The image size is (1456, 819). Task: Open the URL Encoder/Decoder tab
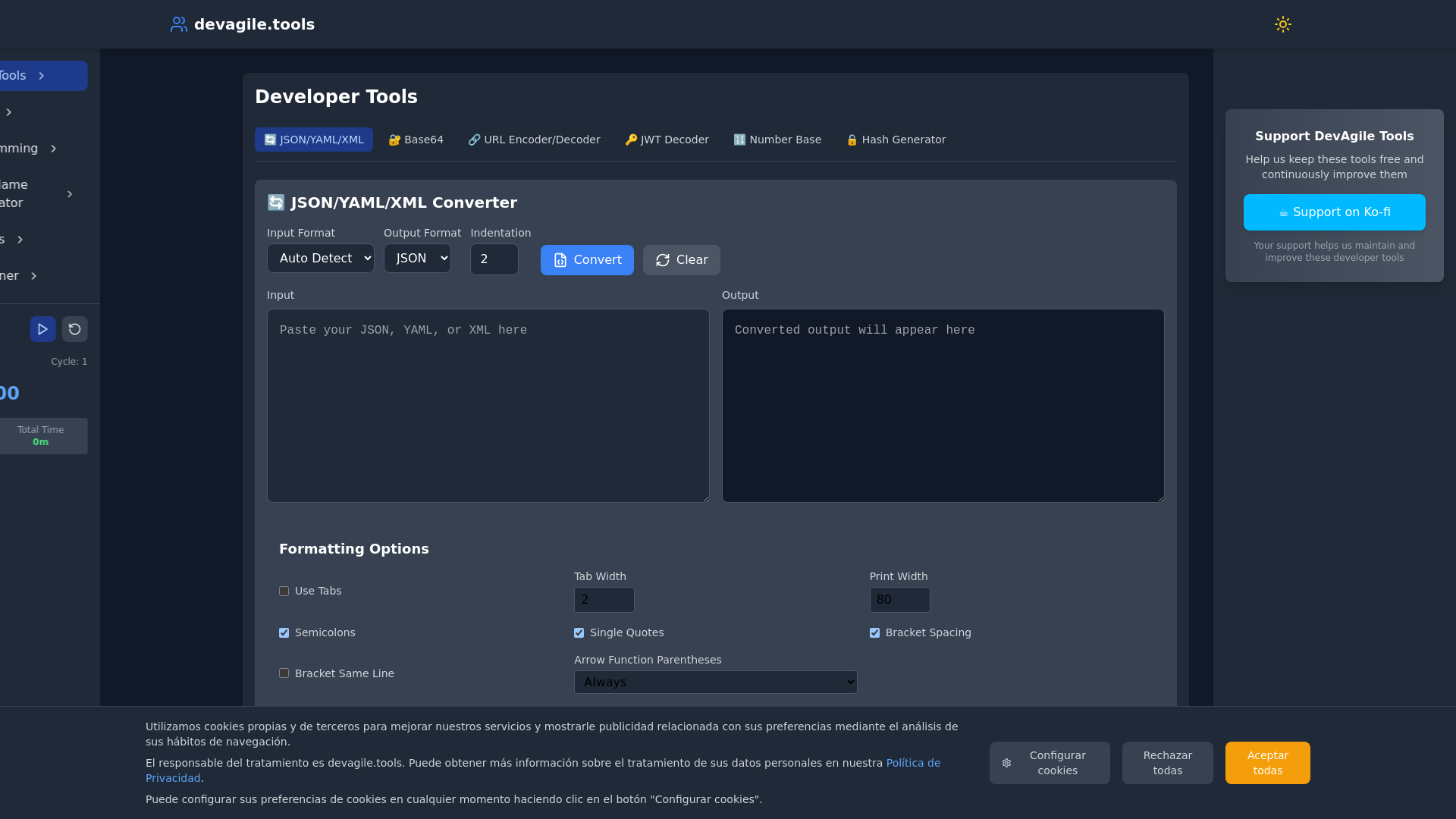[x=534, y=140]
